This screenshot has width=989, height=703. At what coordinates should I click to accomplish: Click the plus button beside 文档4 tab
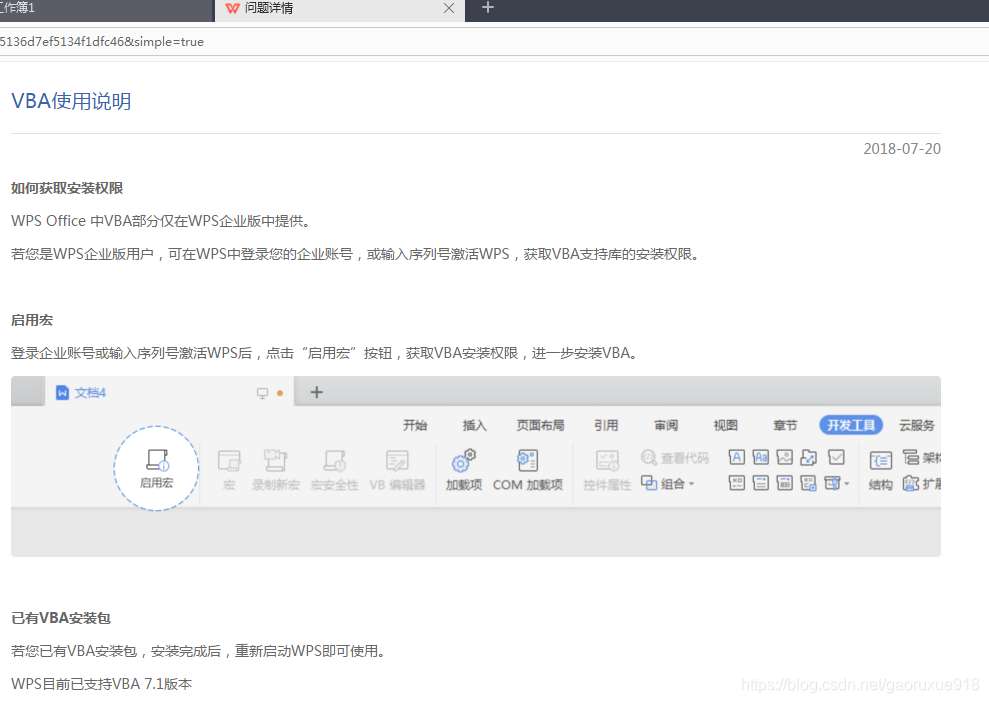(x=317, y=392)
